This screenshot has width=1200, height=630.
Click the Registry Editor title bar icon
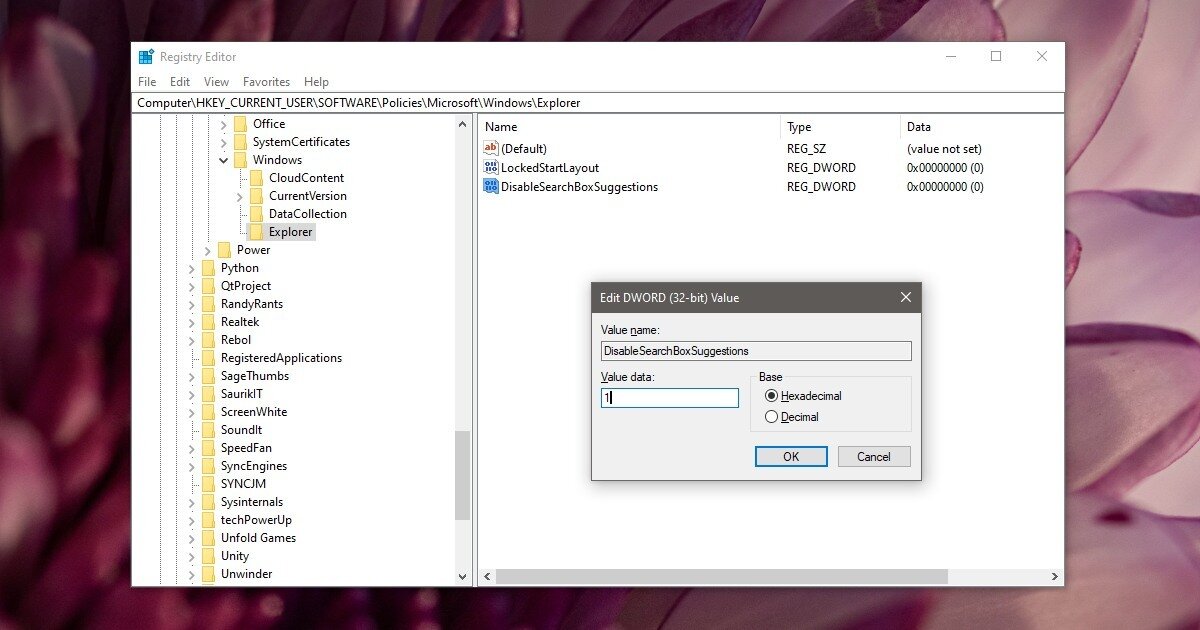tap(147, 56)
